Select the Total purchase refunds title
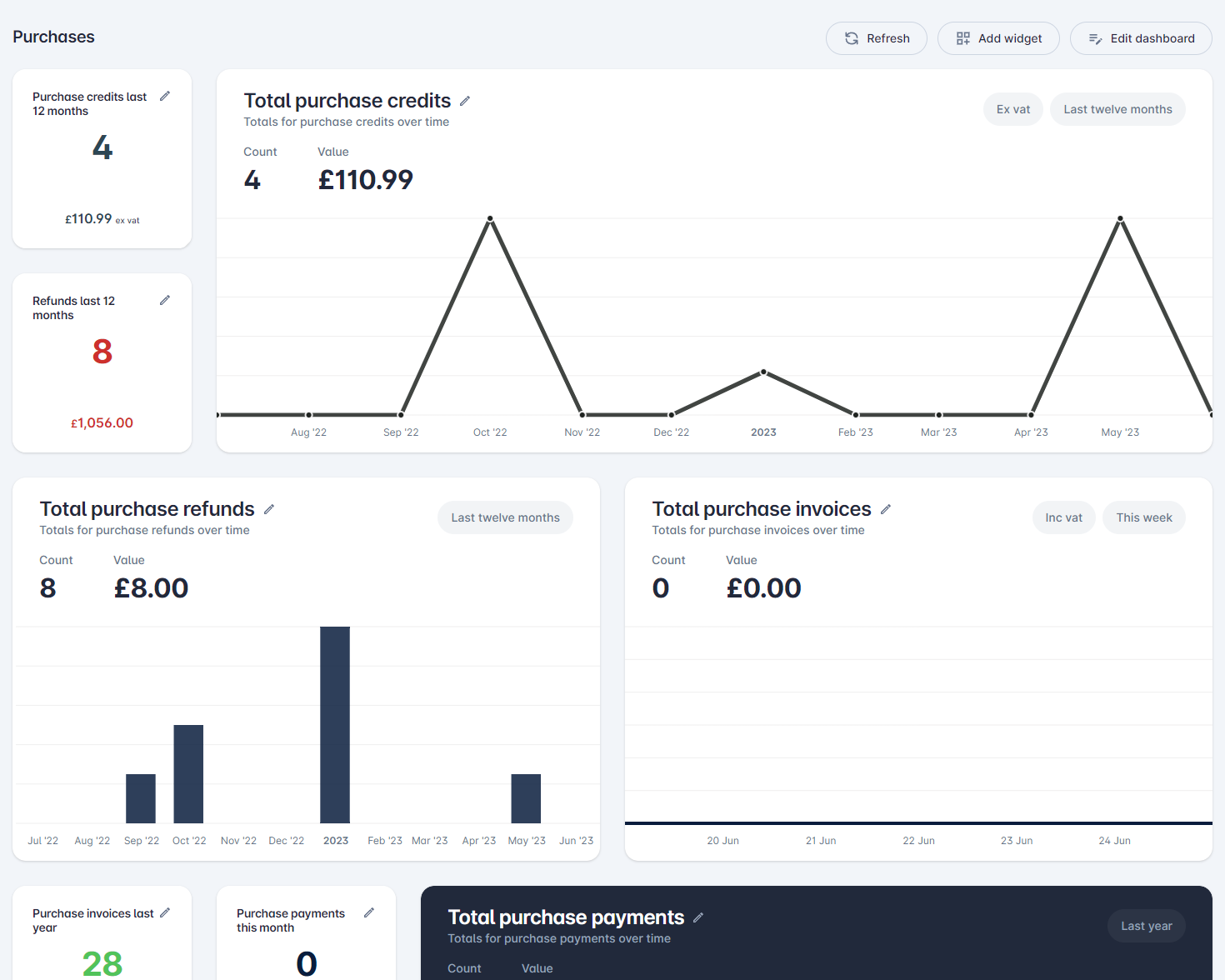The height and width of the screenshot is (980, 1225). pos(147,508)
